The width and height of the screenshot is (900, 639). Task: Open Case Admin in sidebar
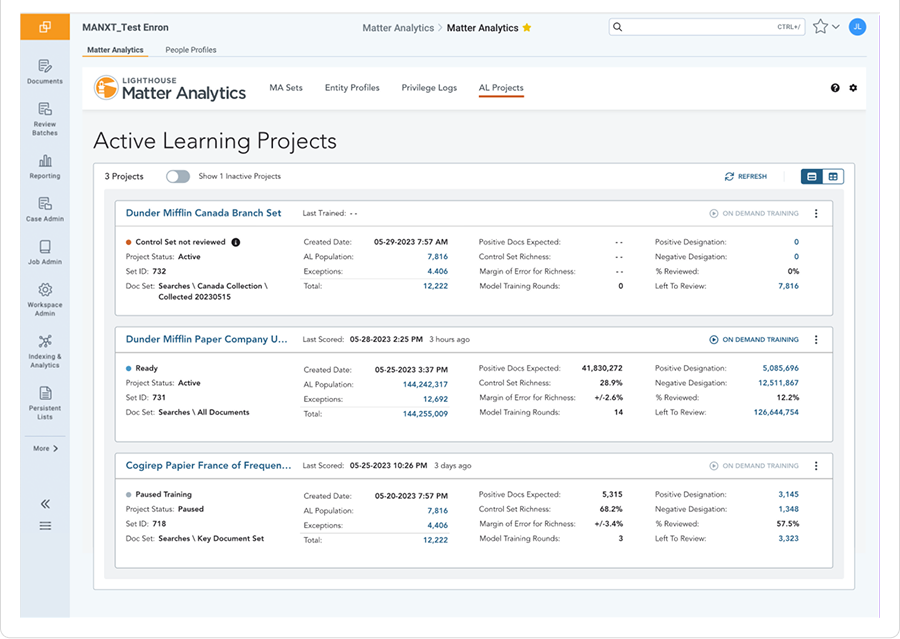point(45,209)
